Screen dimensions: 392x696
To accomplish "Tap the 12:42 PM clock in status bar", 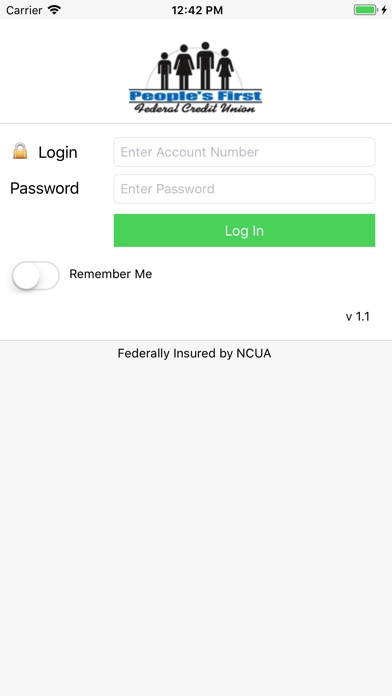I will 197,10.
